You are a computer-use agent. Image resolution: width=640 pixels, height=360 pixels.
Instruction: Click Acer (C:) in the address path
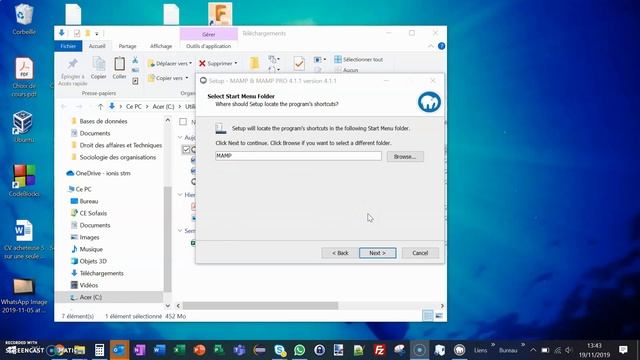point(163,107)
